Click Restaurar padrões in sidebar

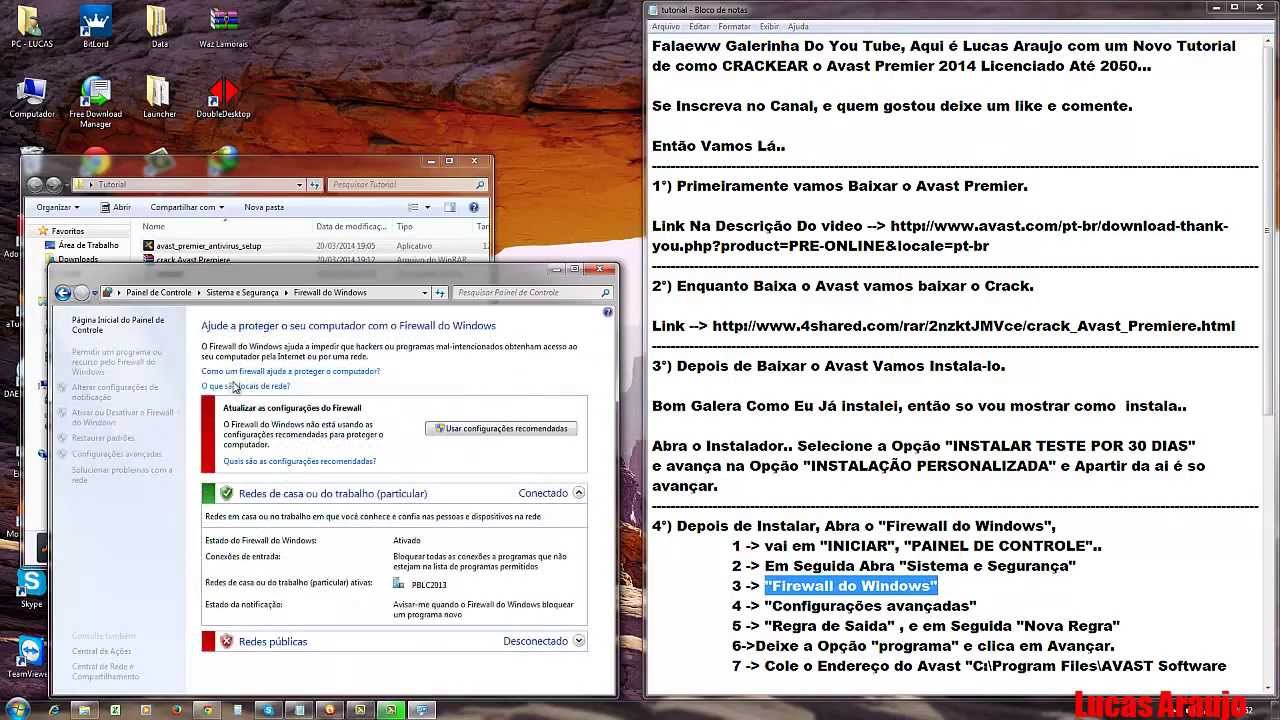(x=103, y=438)
